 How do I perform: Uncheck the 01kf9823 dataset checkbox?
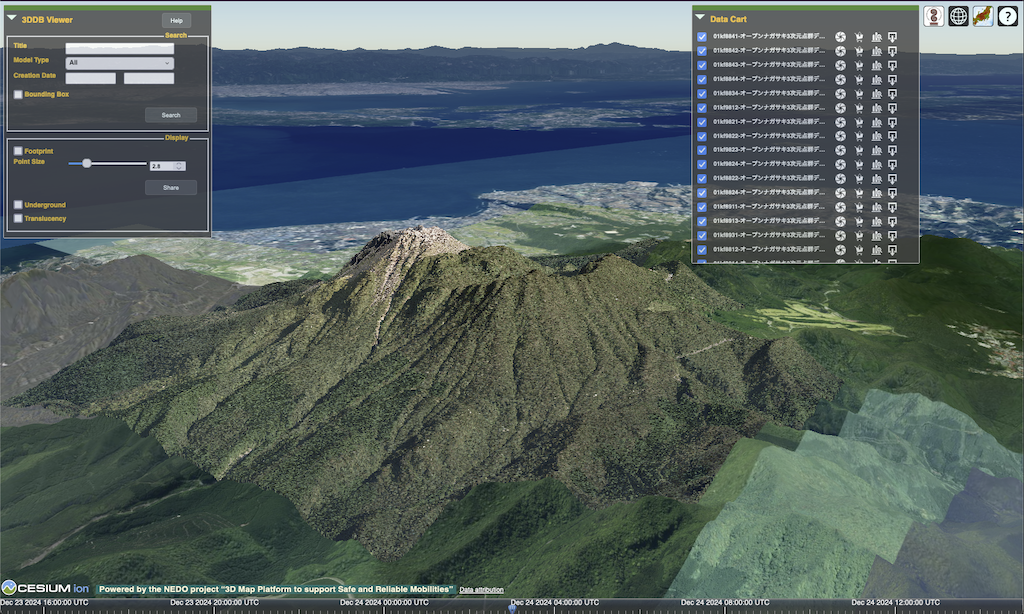(x=702, y=150)
